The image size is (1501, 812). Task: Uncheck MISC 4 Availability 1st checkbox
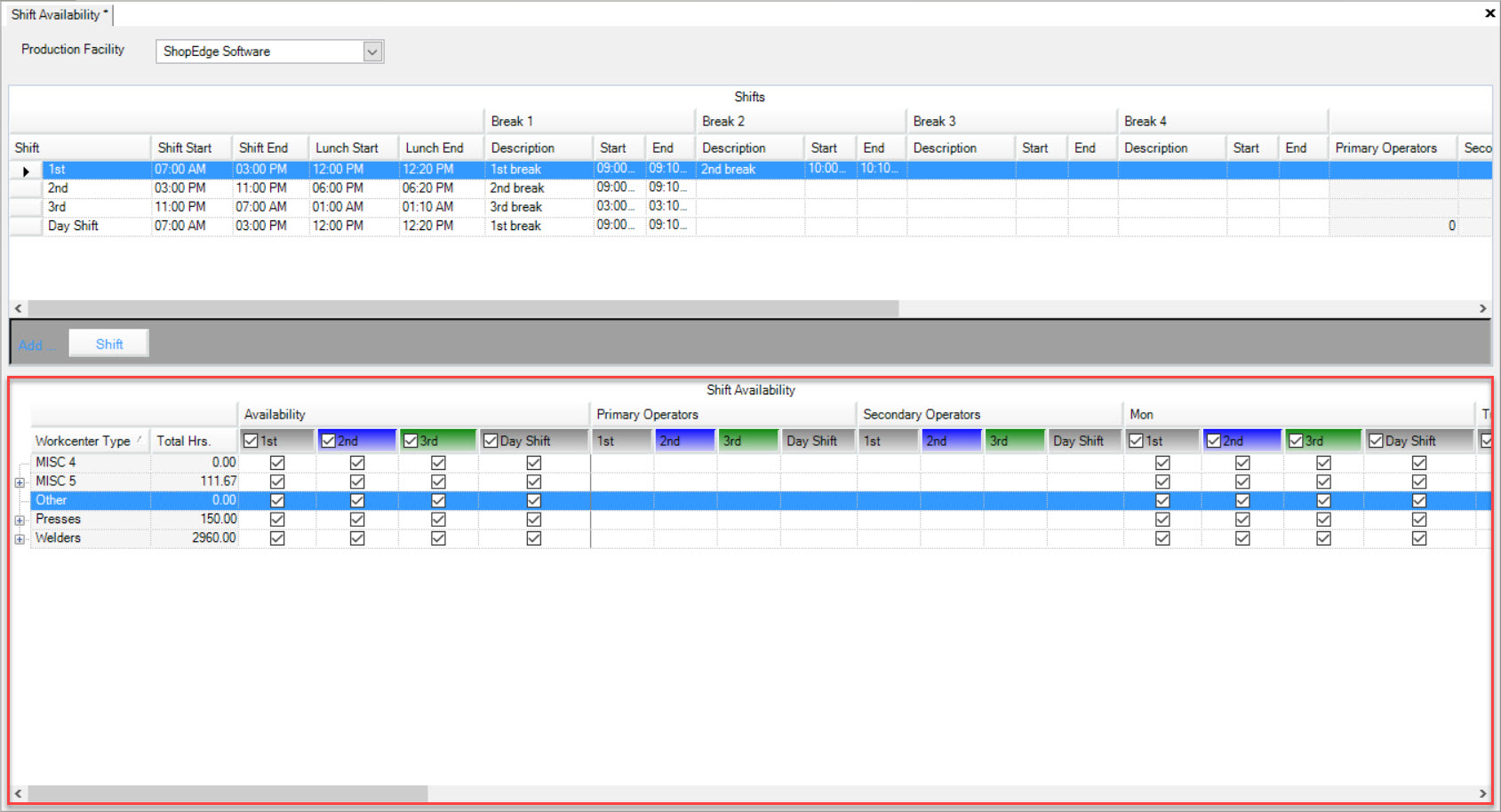(277, 463)
